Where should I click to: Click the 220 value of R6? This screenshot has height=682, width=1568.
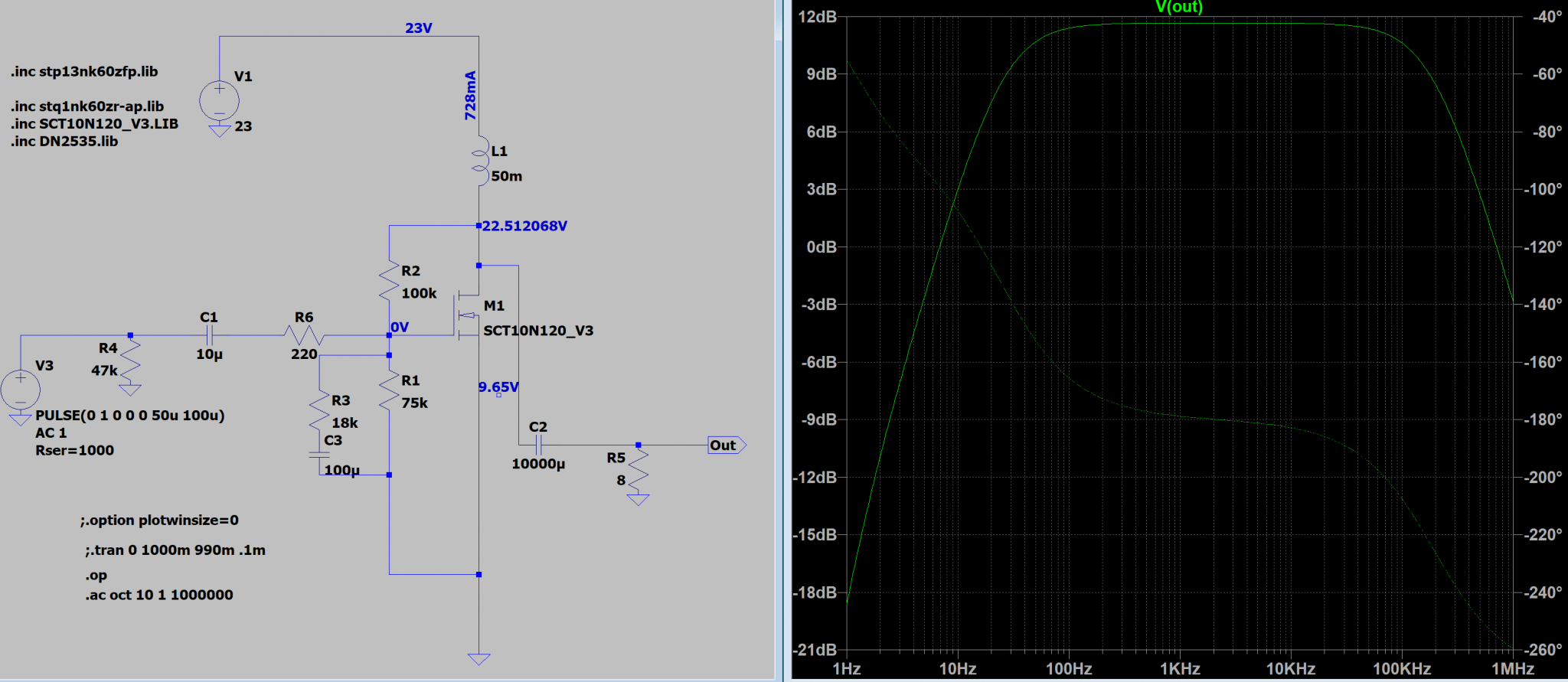(304, 354)
